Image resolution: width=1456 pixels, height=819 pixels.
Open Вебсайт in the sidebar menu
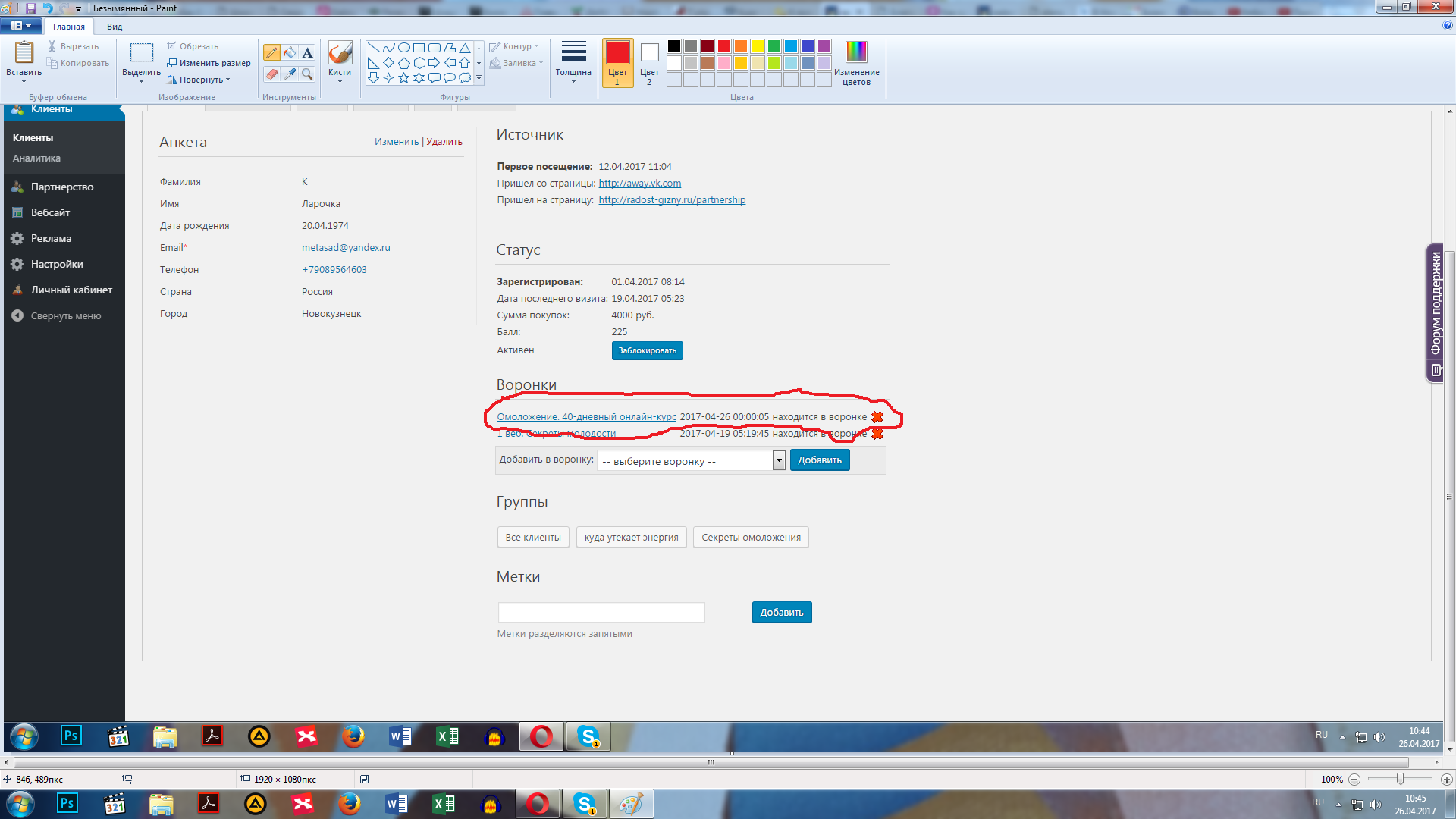(x=50, y=212)
